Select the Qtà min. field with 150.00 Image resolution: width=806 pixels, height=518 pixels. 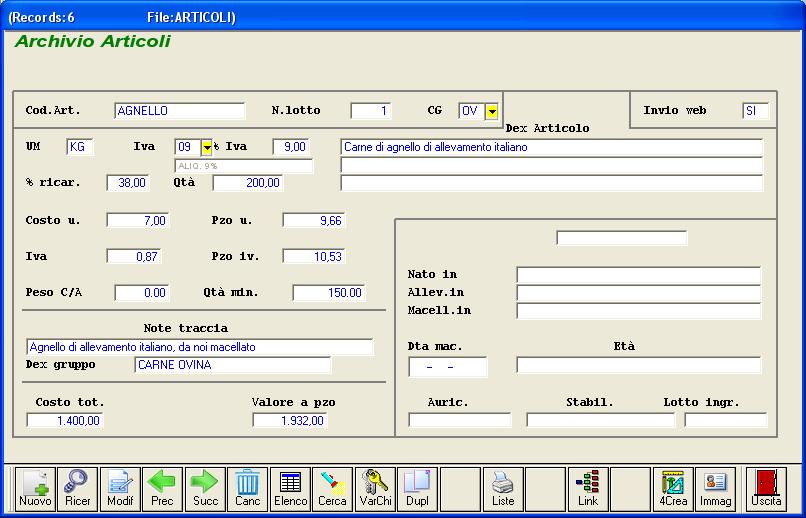tap(329, 293)
